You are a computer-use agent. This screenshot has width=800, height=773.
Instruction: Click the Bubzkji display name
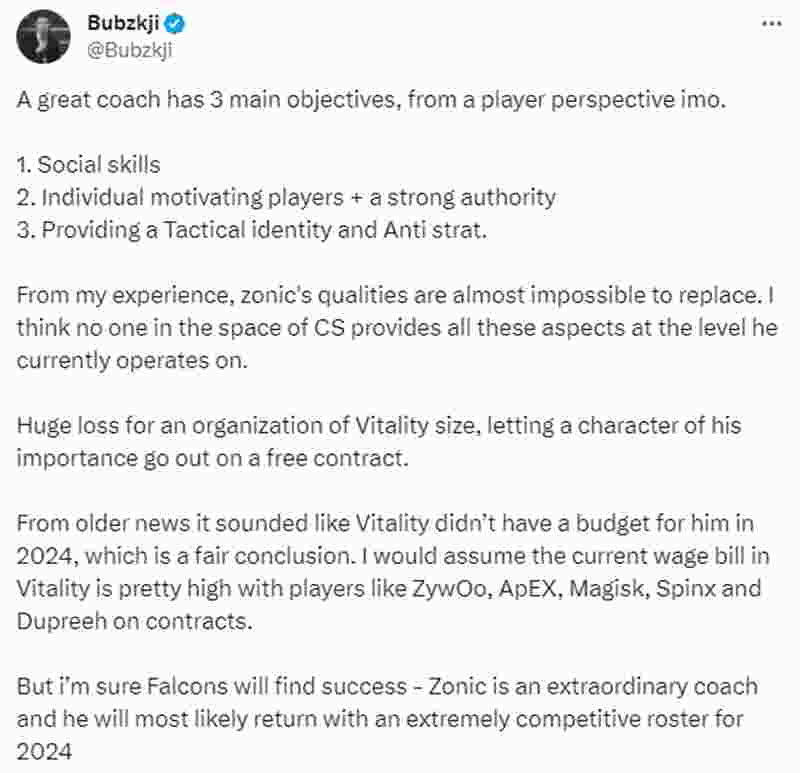(123, 23)
